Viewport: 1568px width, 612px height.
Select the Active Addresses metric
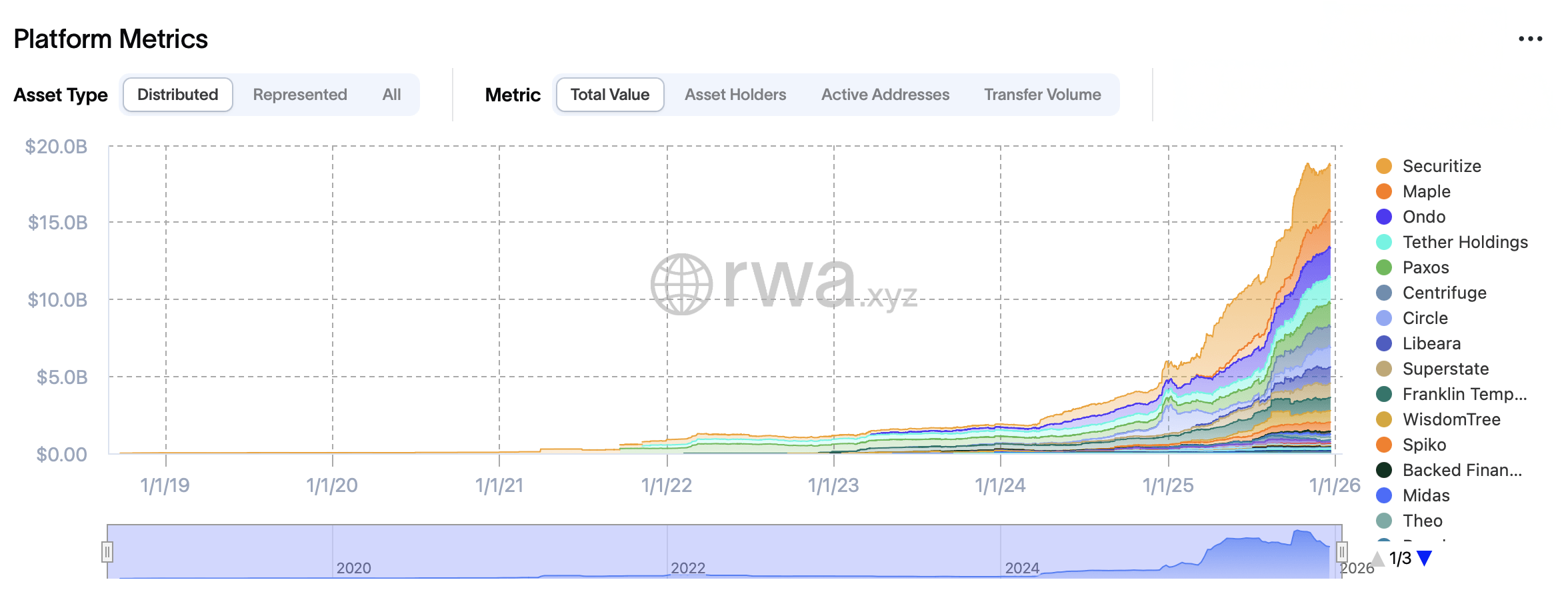(x=885, y=95)
